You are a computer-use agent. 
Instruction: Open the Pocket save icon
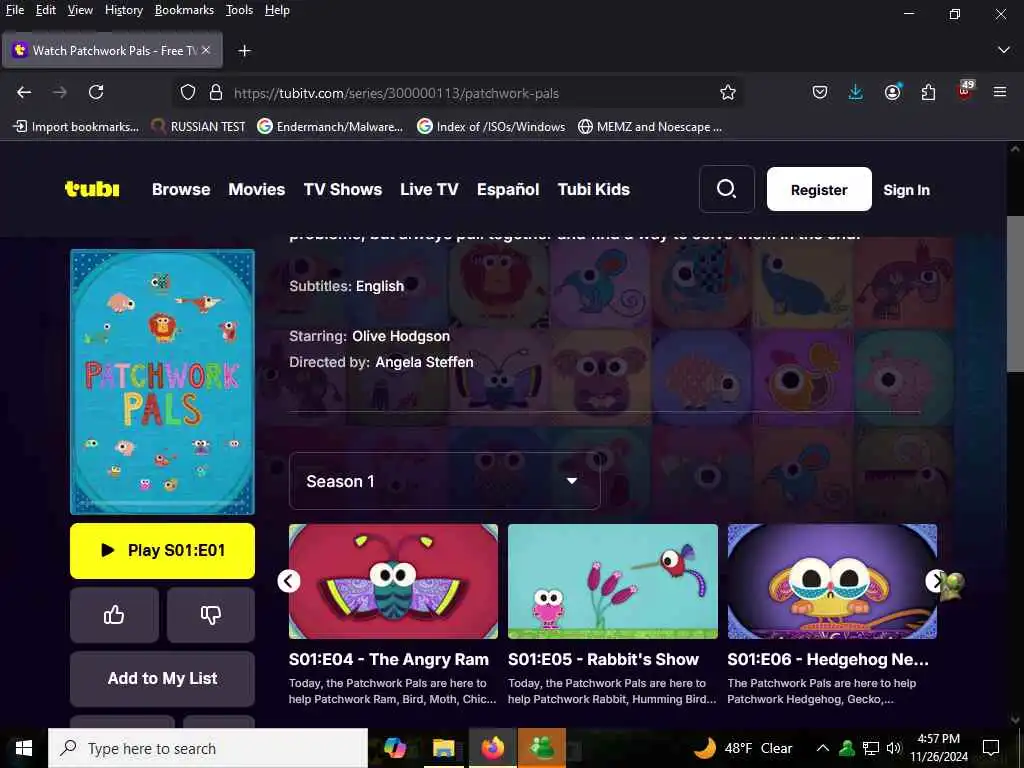(x=820, y=93)
